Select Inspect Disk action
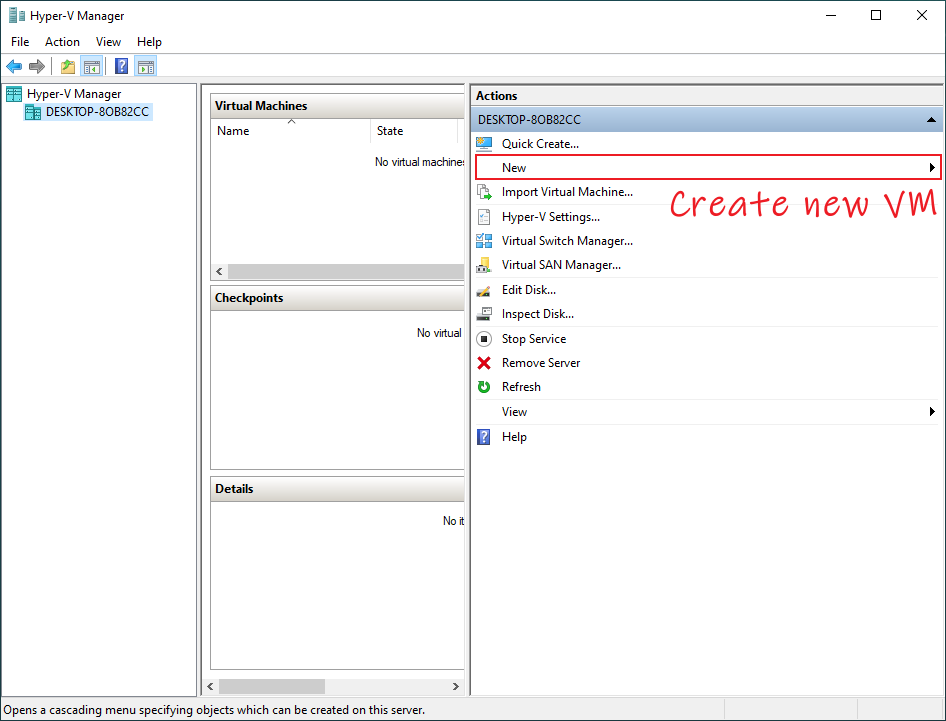The width and height of the screenshot is (946, 721). [538, 314]
